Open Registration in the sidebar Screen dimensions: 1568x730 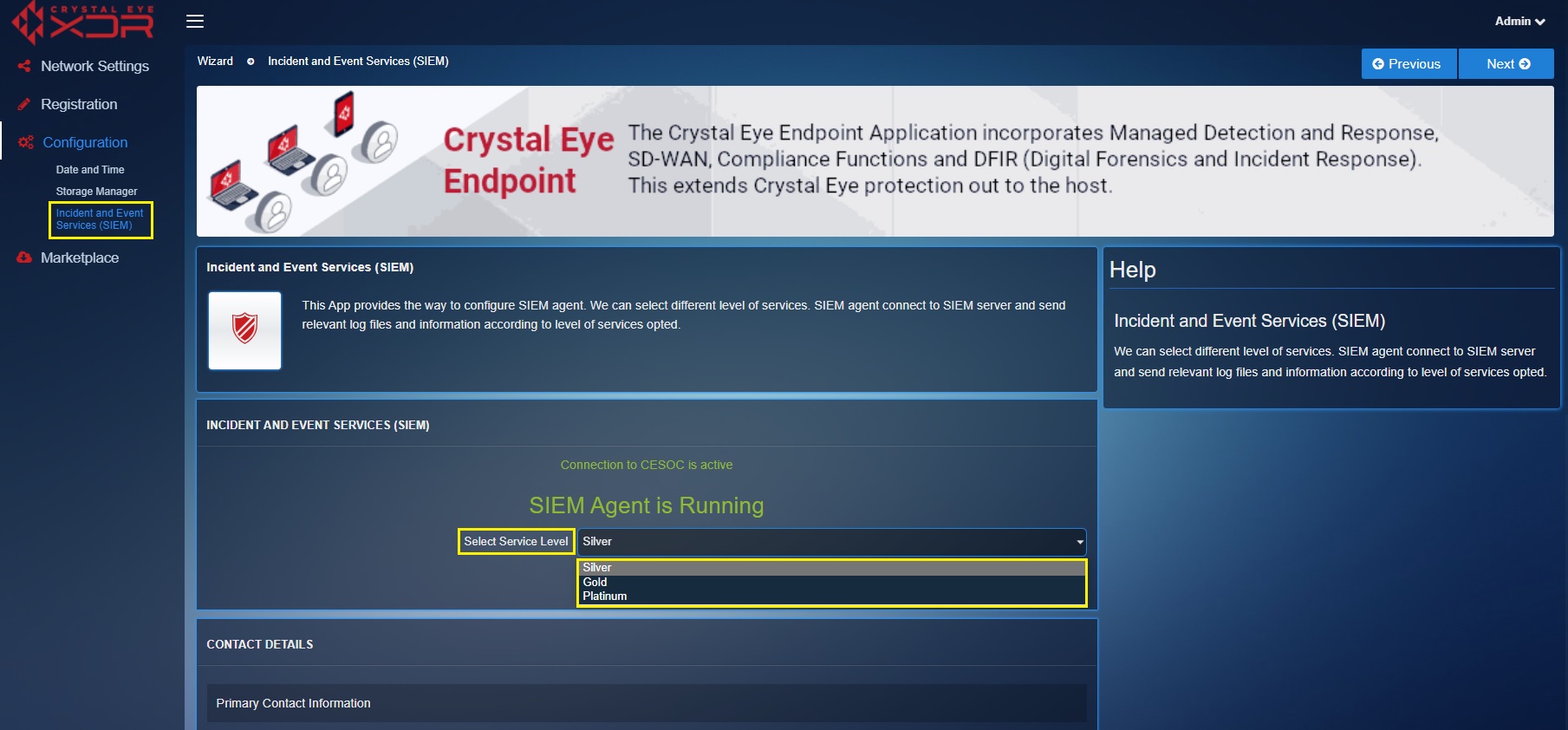pyautogui.click(x=79, y=104)
